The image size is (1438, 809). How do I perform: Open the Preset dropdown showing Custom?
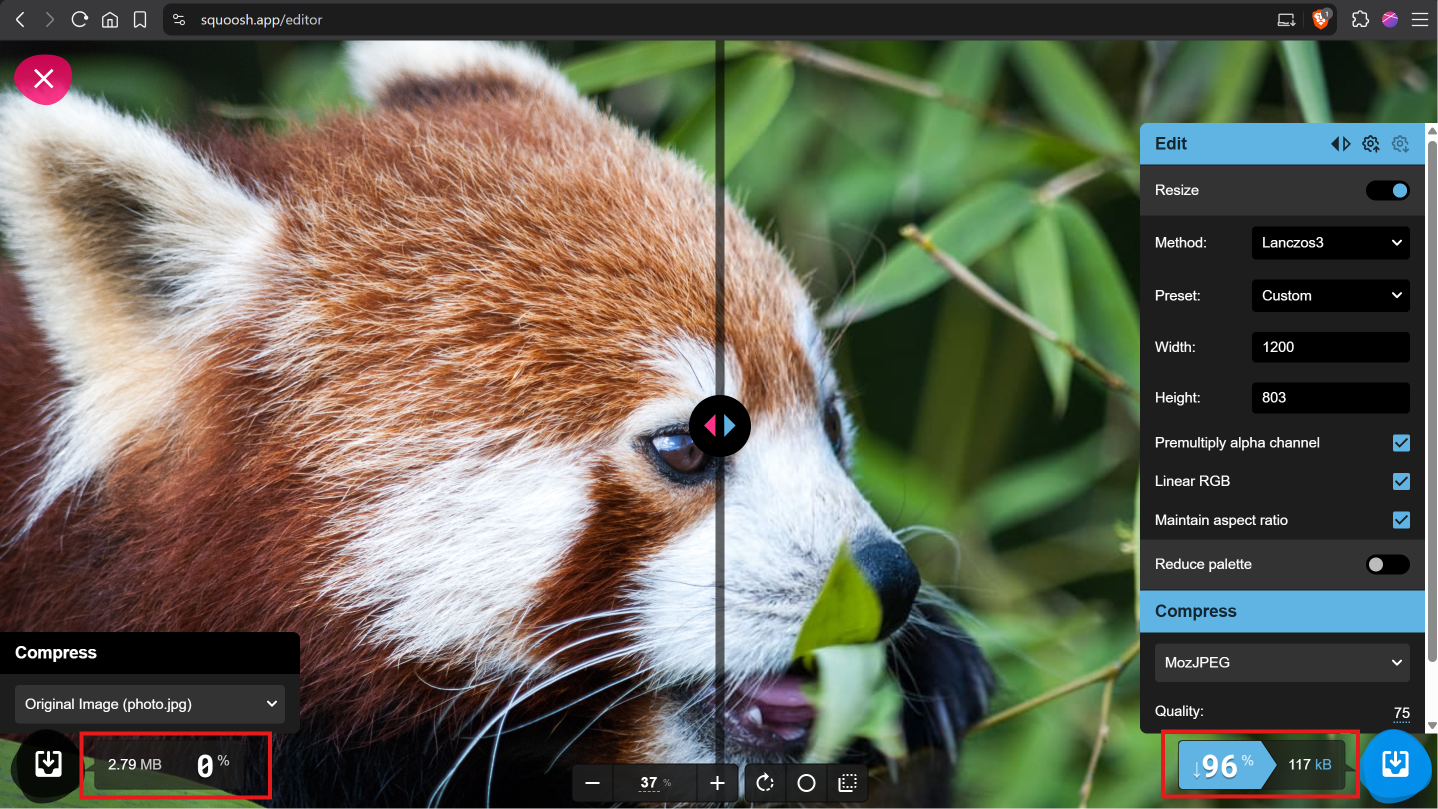pyautogui.click(x=1331, y=295)
